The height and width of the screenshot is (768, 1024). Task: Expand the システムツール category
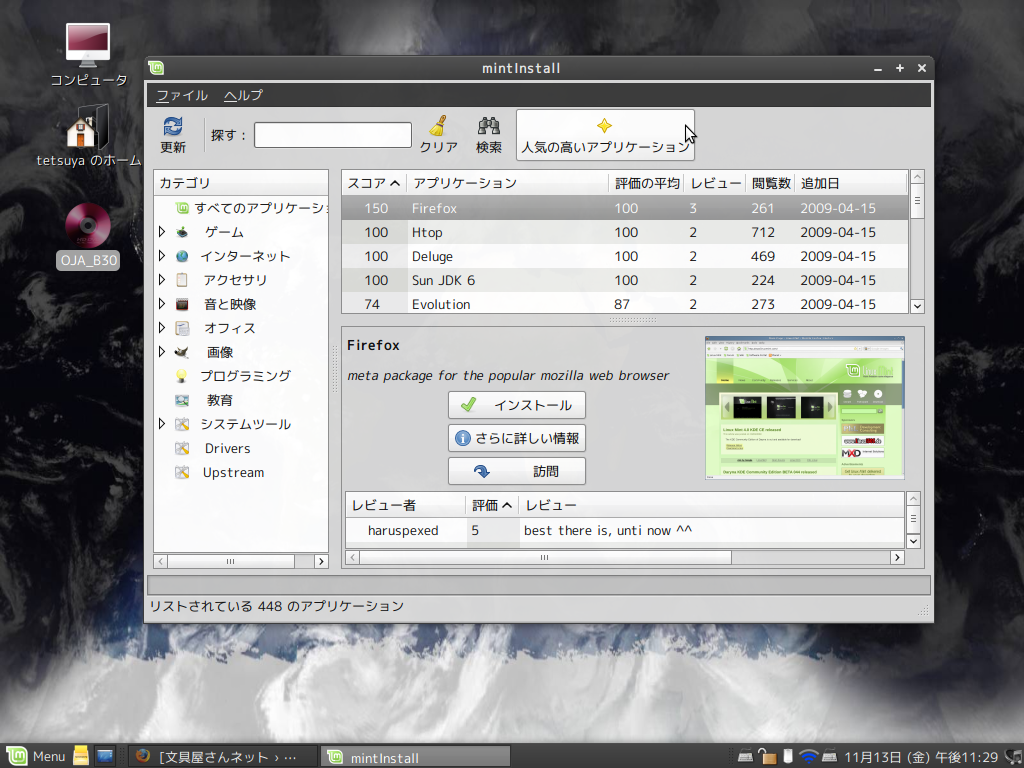[162, 424]
